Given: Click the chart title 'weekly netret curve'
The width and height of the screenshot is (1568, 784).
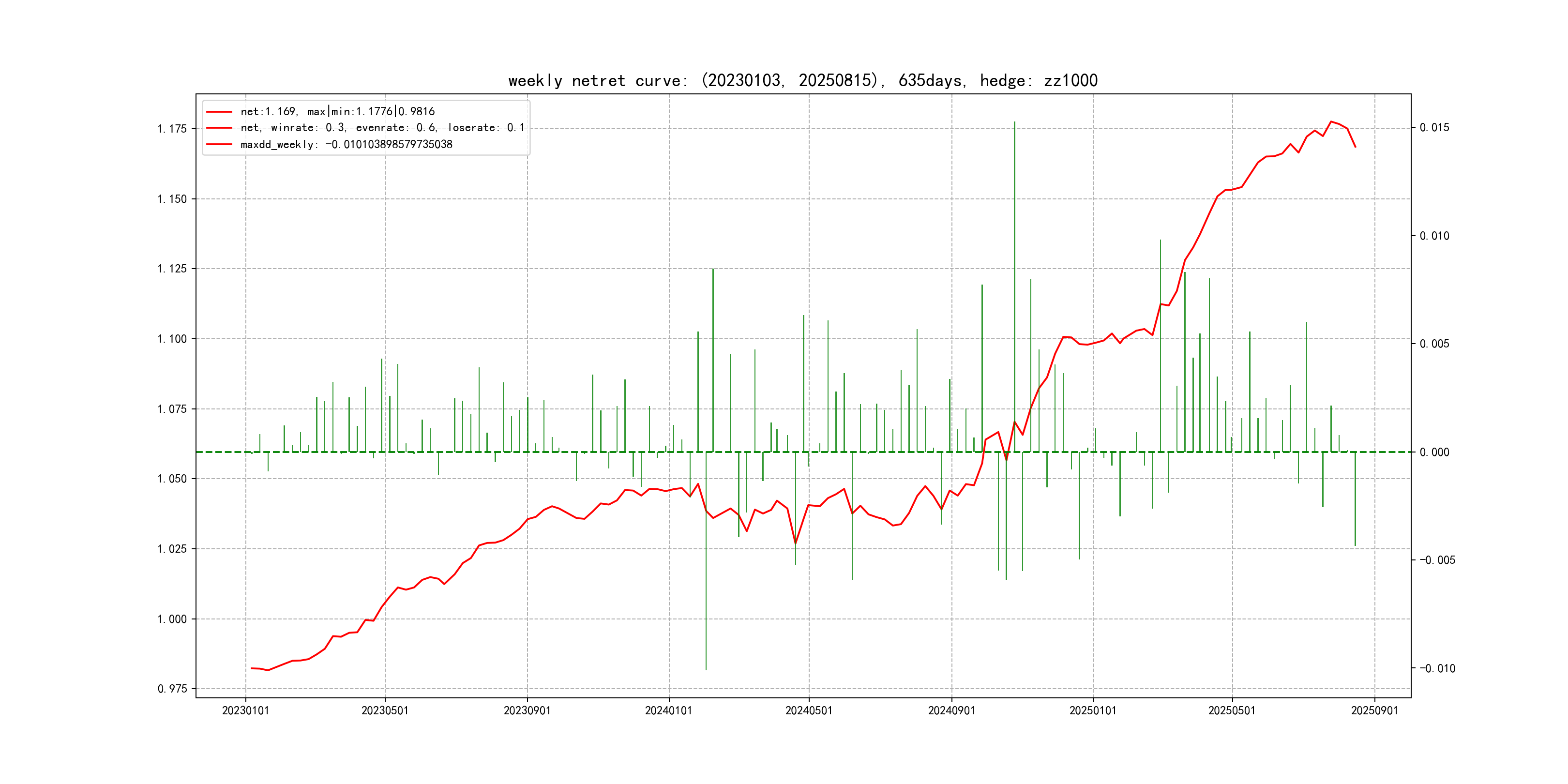Looking at the screenshot, I should (x=802, y=80).
